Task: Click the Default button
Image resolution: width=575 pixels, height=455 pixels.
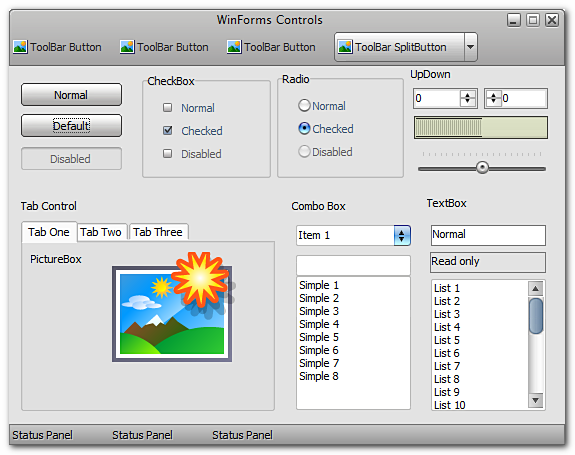Action: pos(71,126)
